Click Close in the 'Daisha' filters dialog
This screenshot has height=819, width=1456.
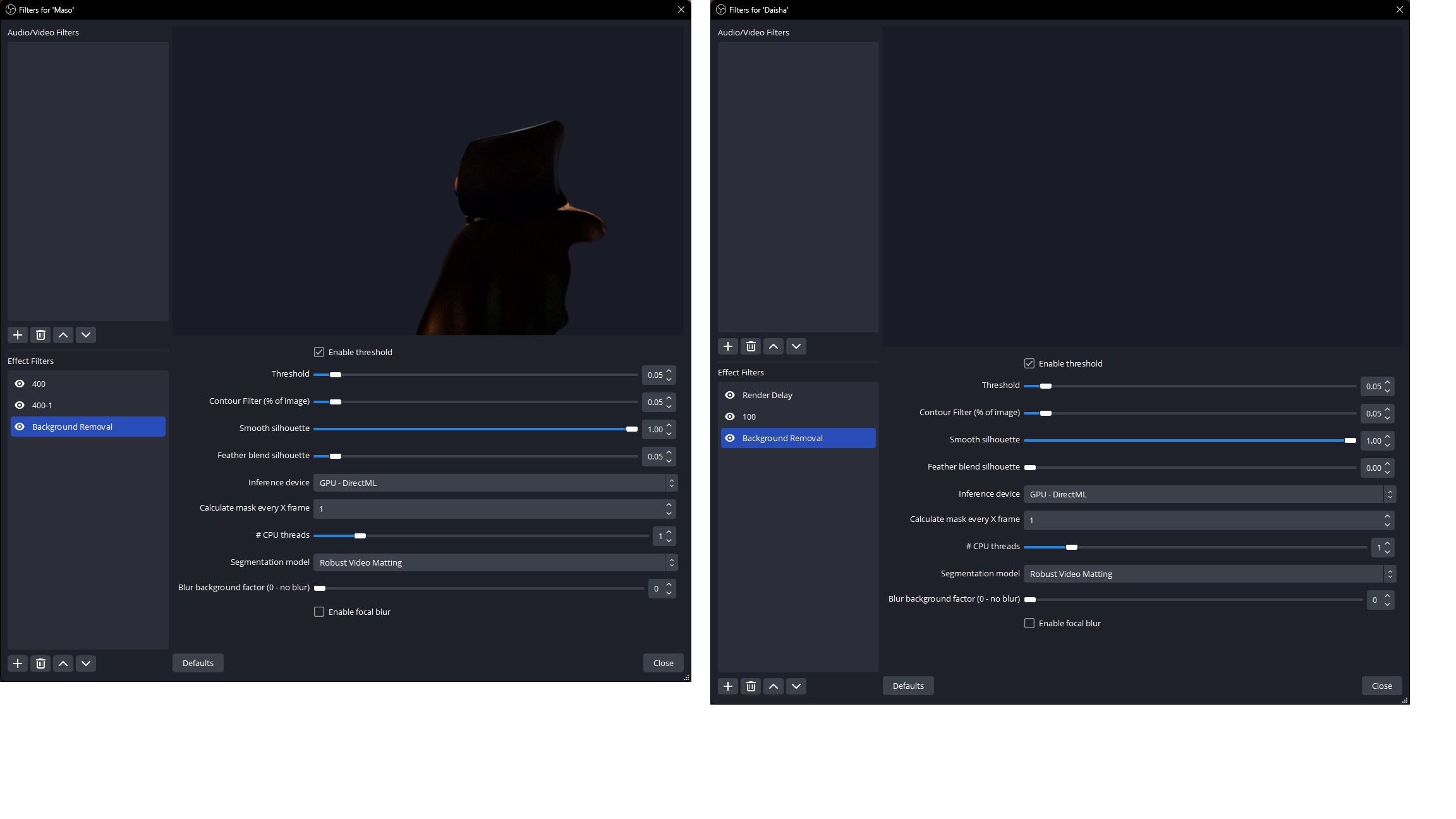click(1381, 686)
